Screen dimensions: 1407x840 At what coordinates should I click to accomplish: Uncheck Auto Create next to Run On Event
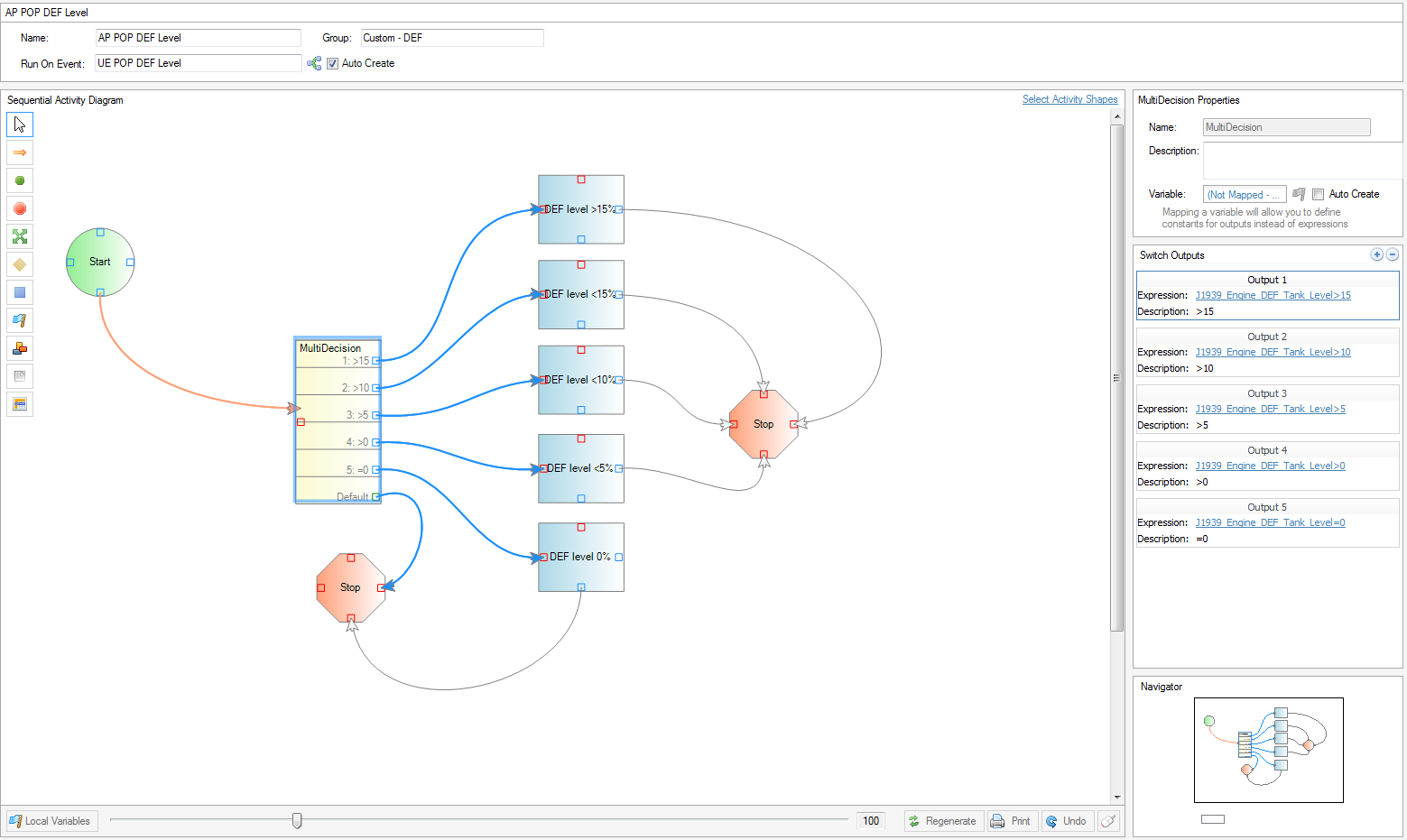[332, 63]
